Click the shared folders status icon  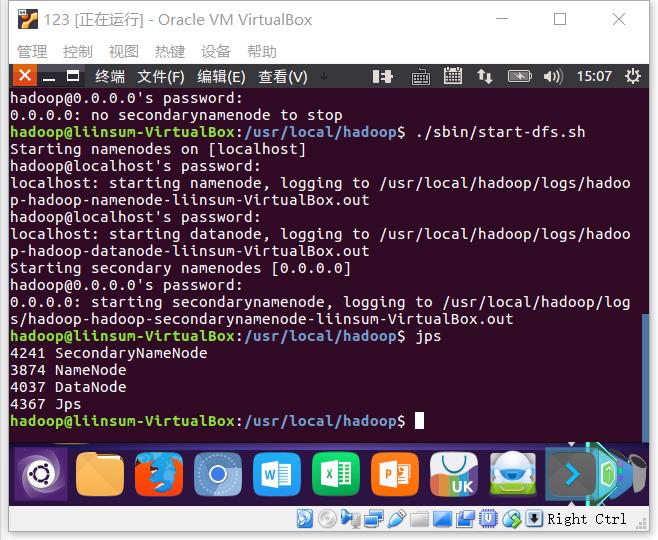point(420,520)
